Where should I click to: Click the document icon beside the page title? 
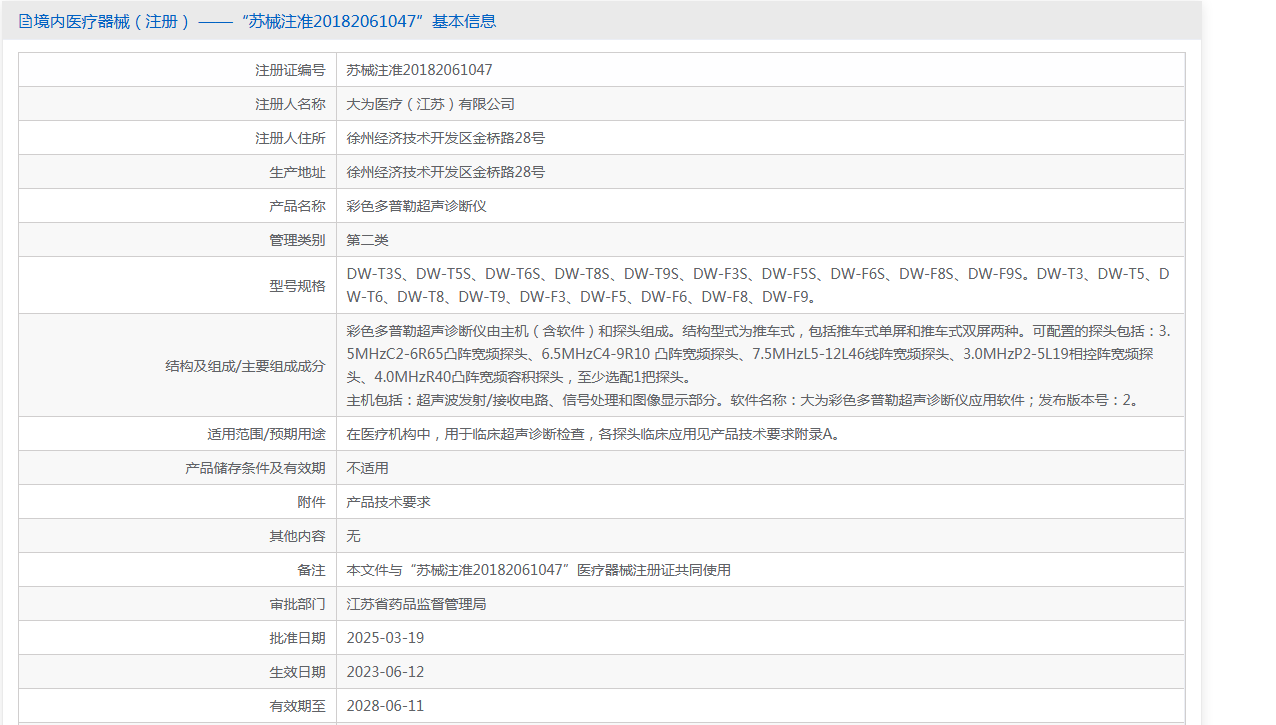point(25,21)
